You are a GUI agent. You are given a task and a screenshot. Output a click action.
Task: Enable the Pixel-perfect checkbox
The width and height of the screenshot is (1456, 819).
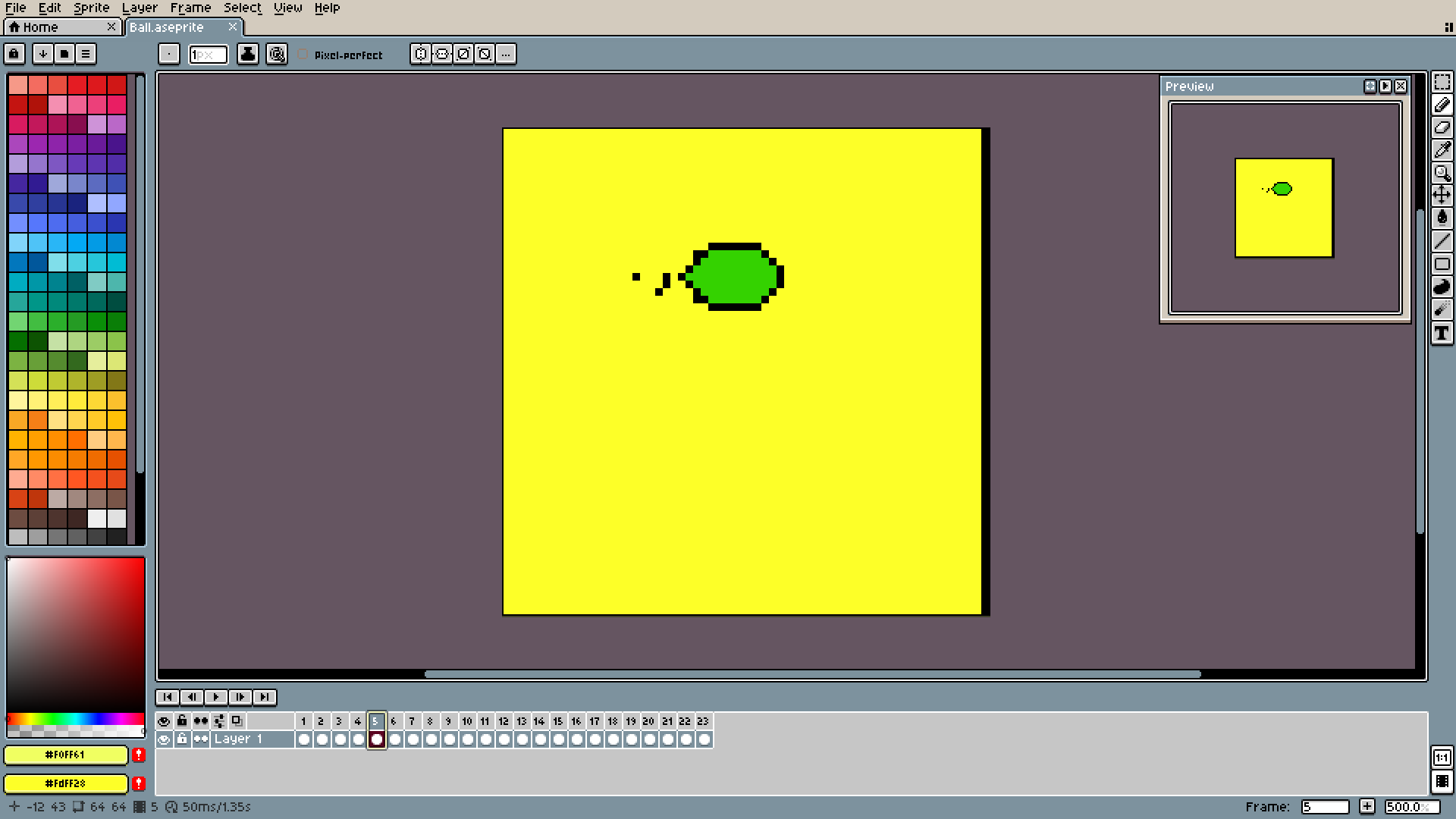click(x=303, y=55)
